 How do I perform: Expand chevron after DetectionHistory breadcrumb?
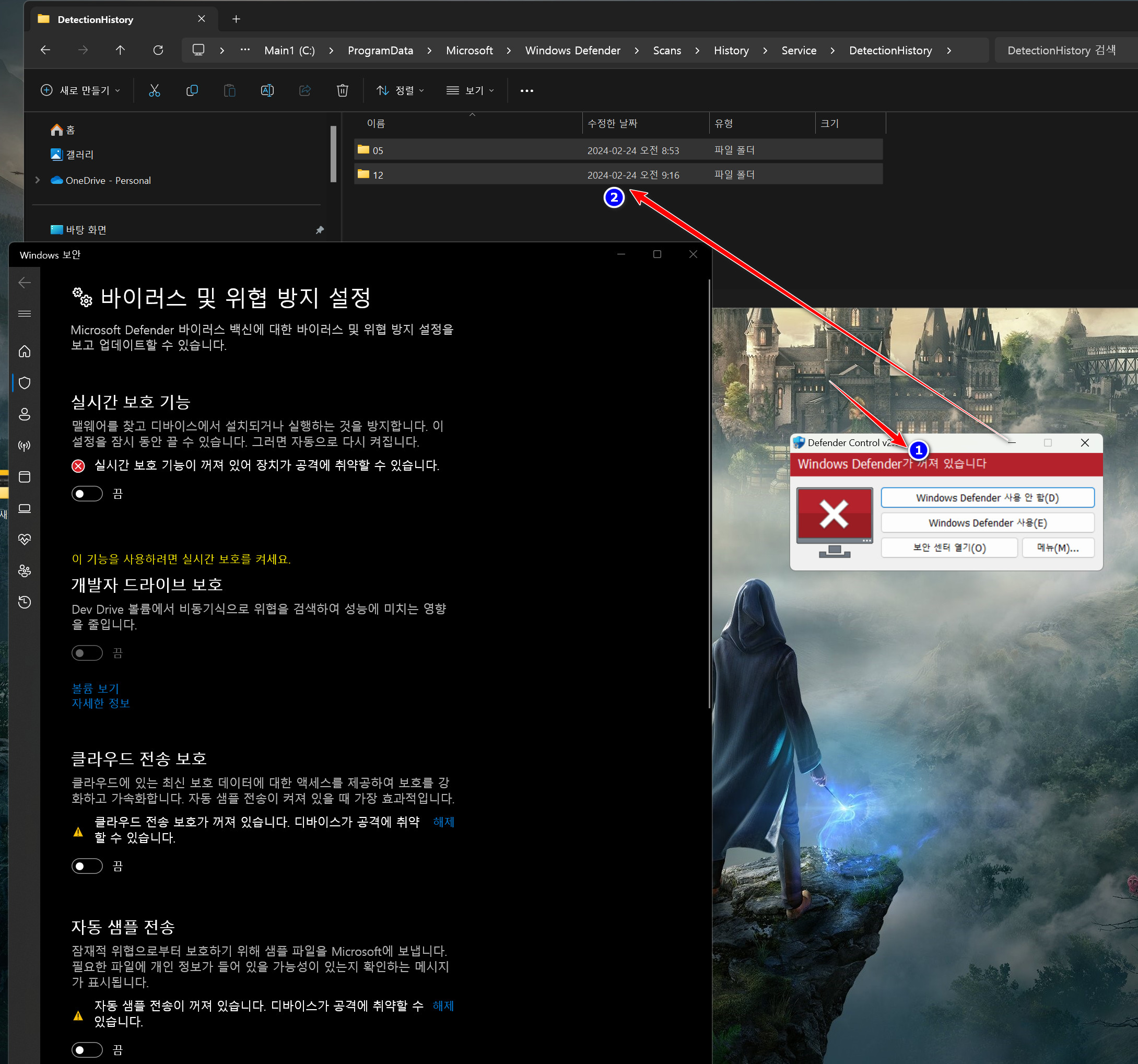pyautogui.click(x=949, y=50)
